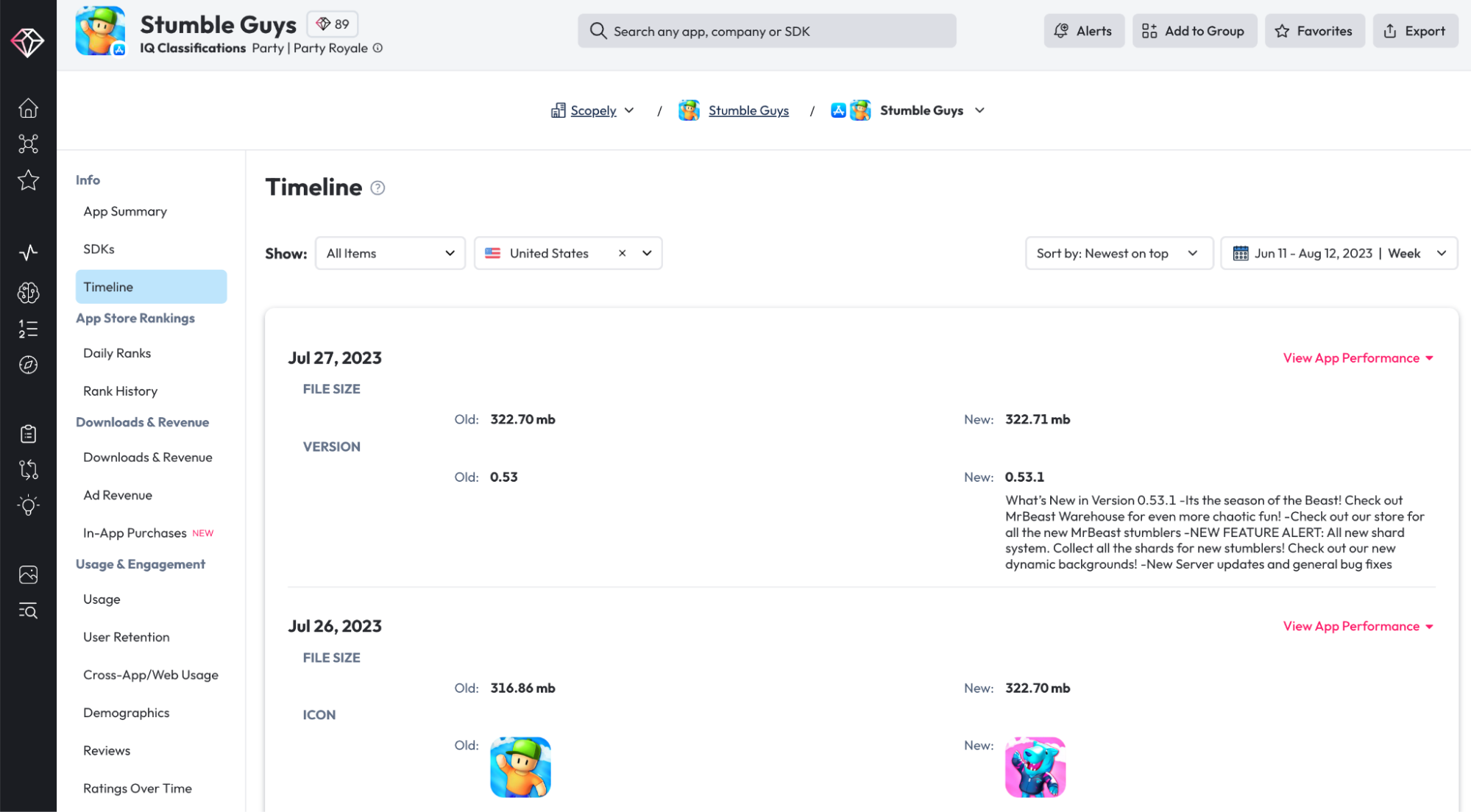
Task: Select the App Summary menu item
Action: [x=126, y=210]
